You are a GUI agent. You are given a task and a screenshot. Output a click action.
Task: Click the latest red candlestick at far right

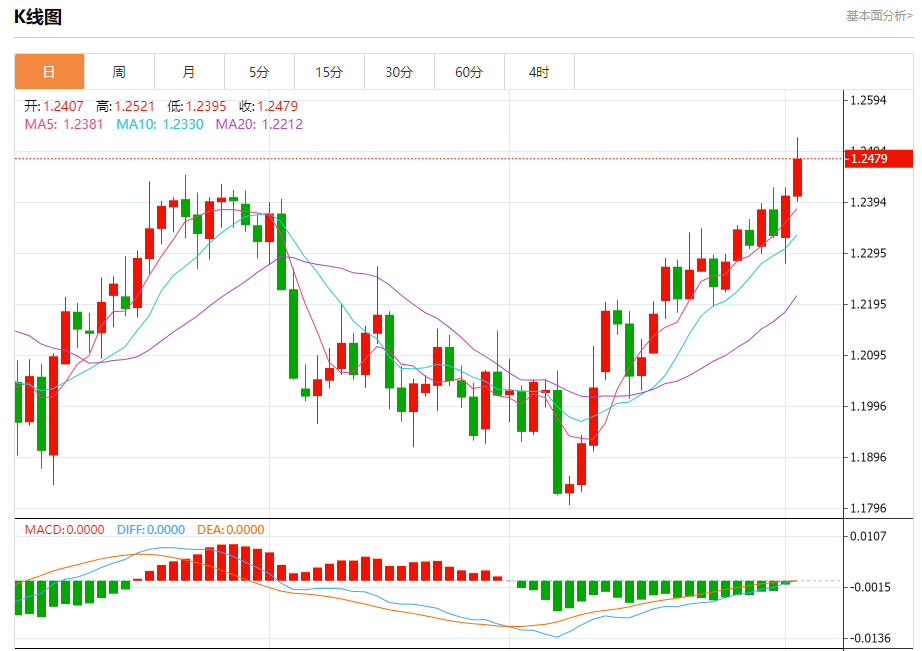tap(798, 177)
